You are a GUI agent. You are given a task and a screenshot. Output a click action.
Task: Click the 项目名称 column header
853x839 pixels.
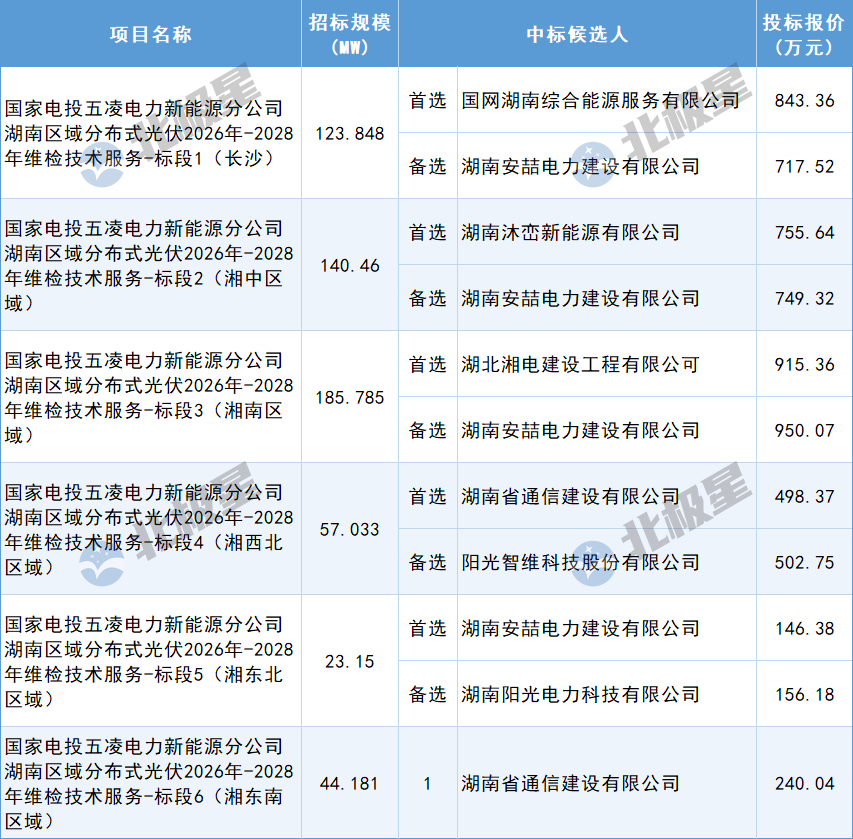[151, 34]
